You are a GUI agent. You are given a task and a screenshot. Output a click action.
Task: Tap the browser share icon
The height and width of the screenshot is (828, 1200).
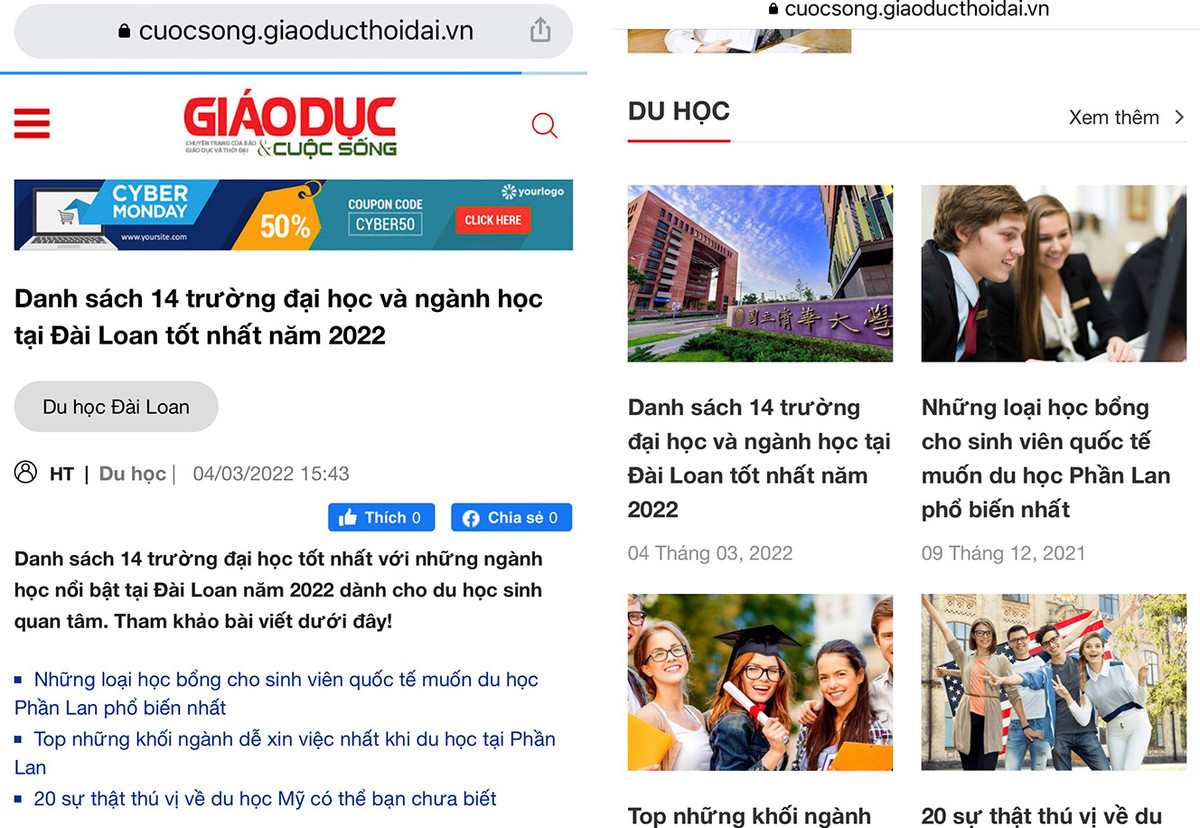click(540, 30)
